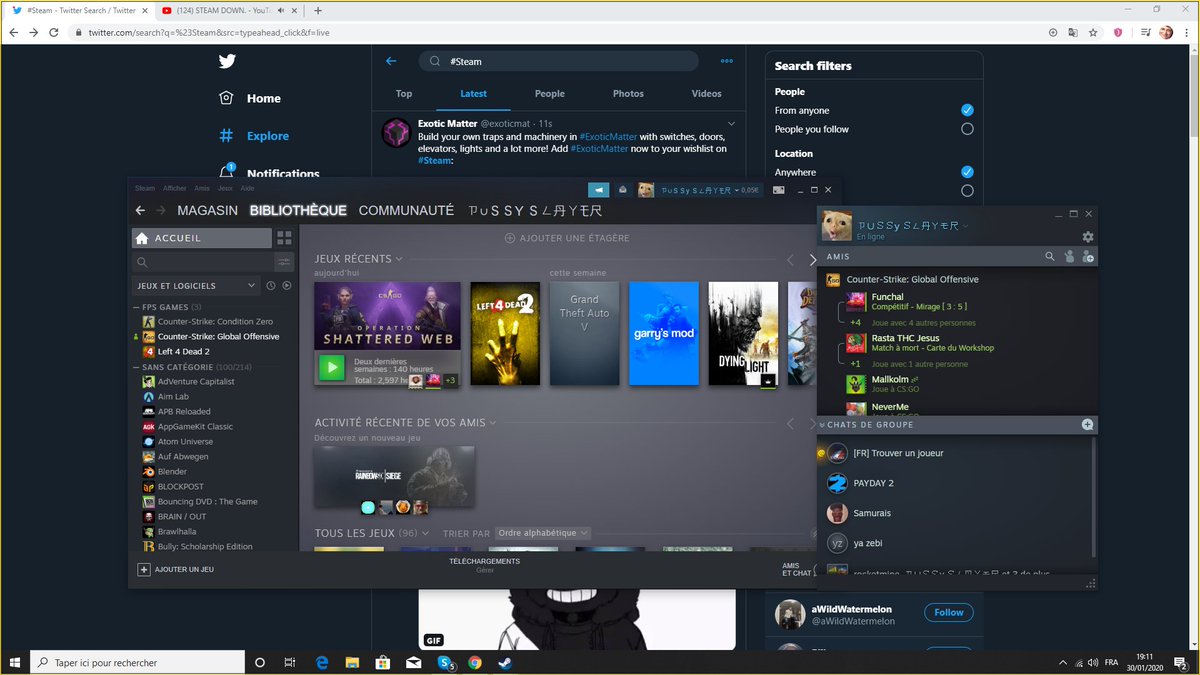Switch to Twitter Top tab
The width and height of the screenshot is (1200, 675).
pyautogui.click(x=404, y=94)
